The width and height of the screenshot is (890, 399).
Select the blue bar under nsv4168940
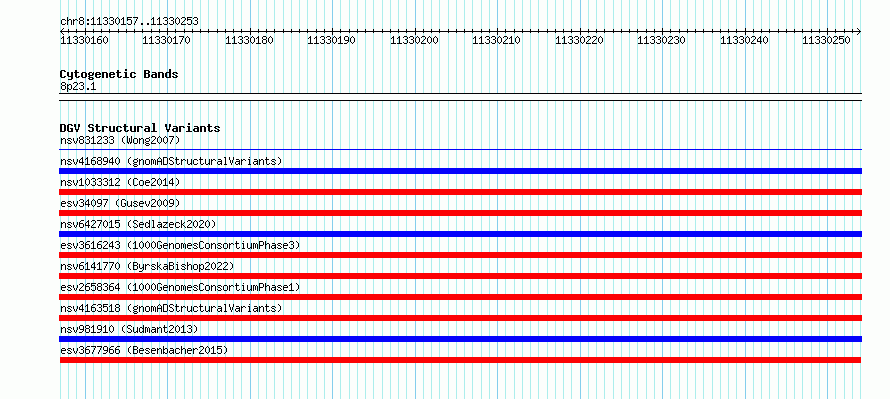coord(460,171)
